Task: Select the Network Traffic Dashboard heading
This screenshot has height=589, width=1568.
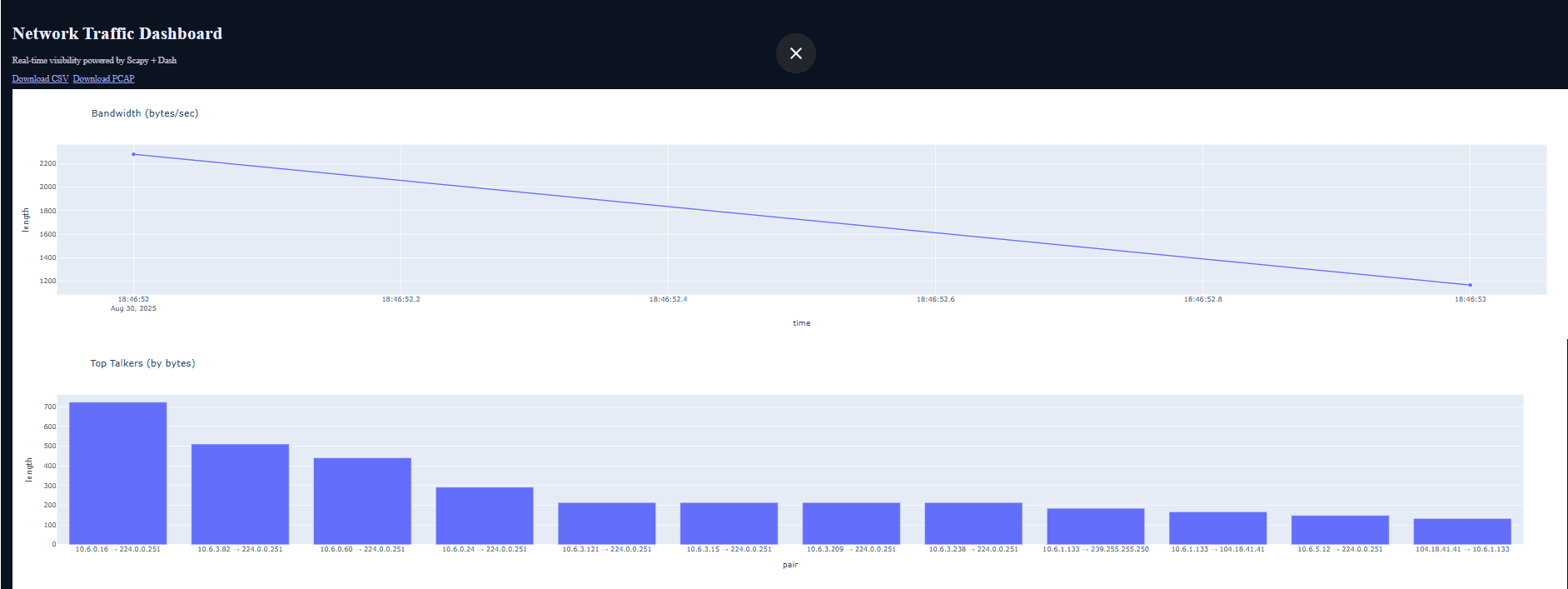Action: (x=117, y=33)
